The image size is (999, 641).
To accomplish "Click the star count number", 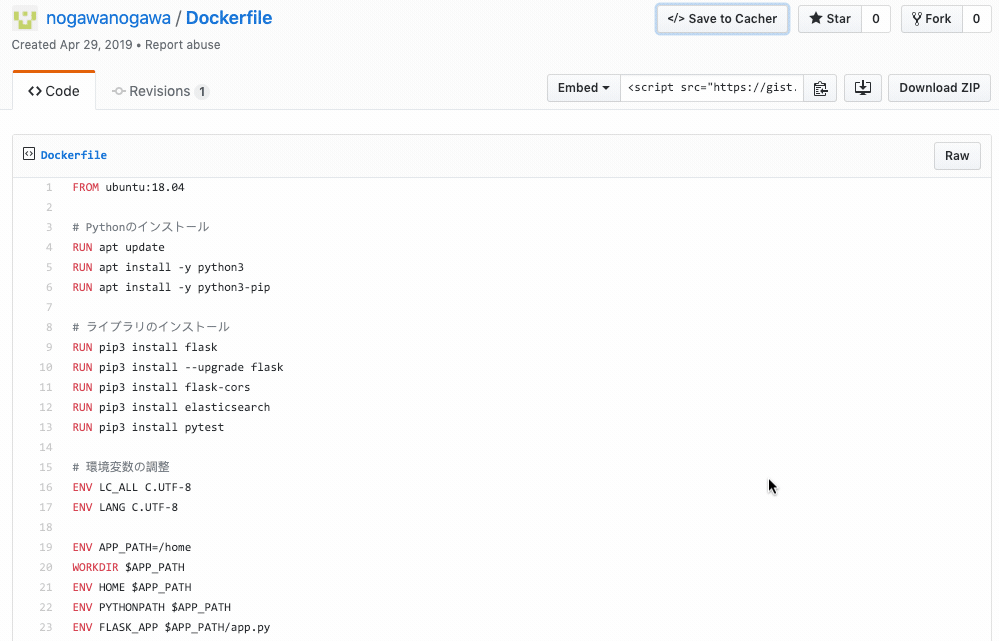I will (876, 18).
